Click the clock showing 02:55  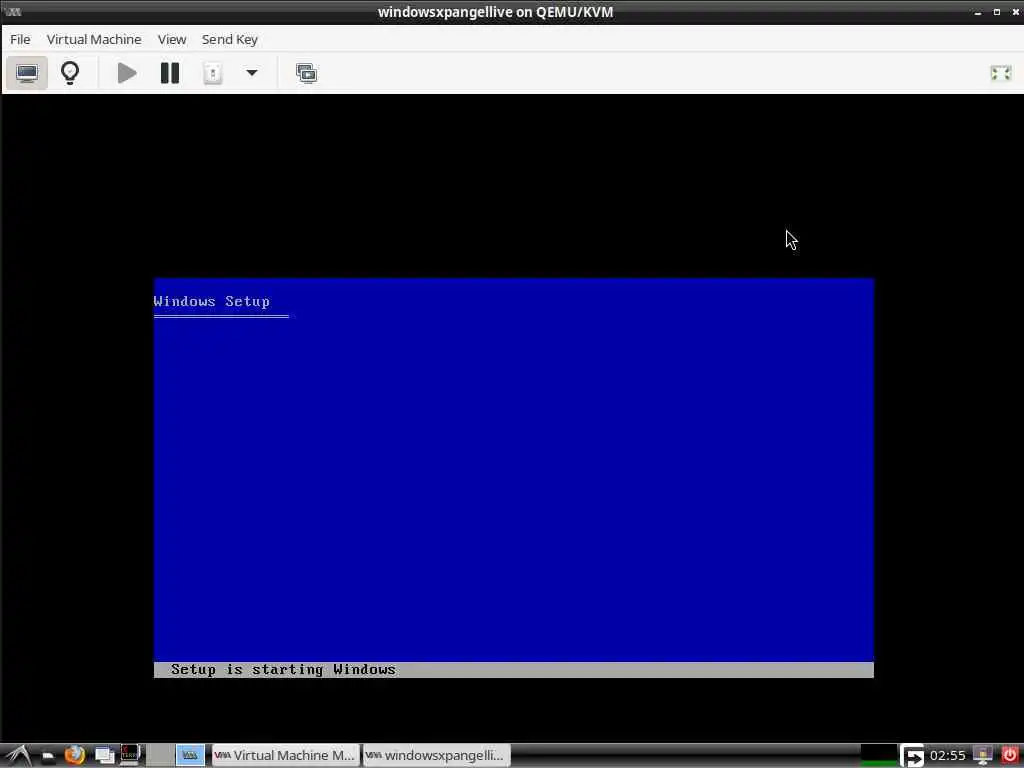point(948,756)
